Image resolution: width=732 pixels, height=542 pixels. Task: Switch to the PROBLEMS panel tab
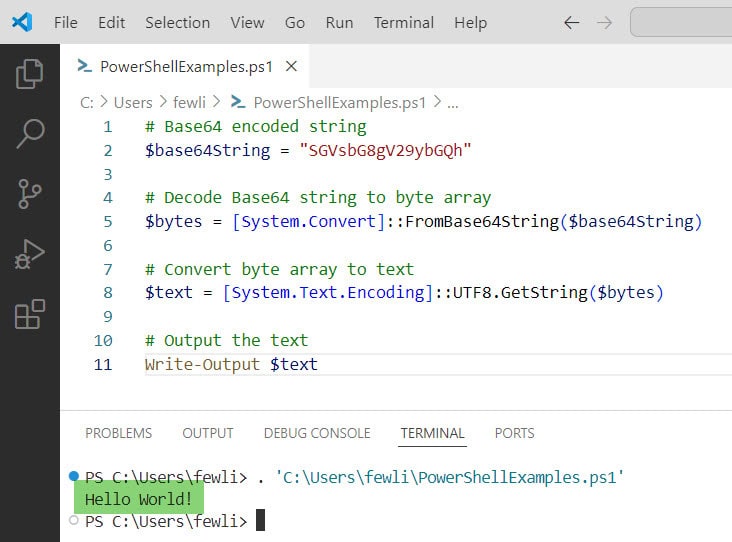119,433
